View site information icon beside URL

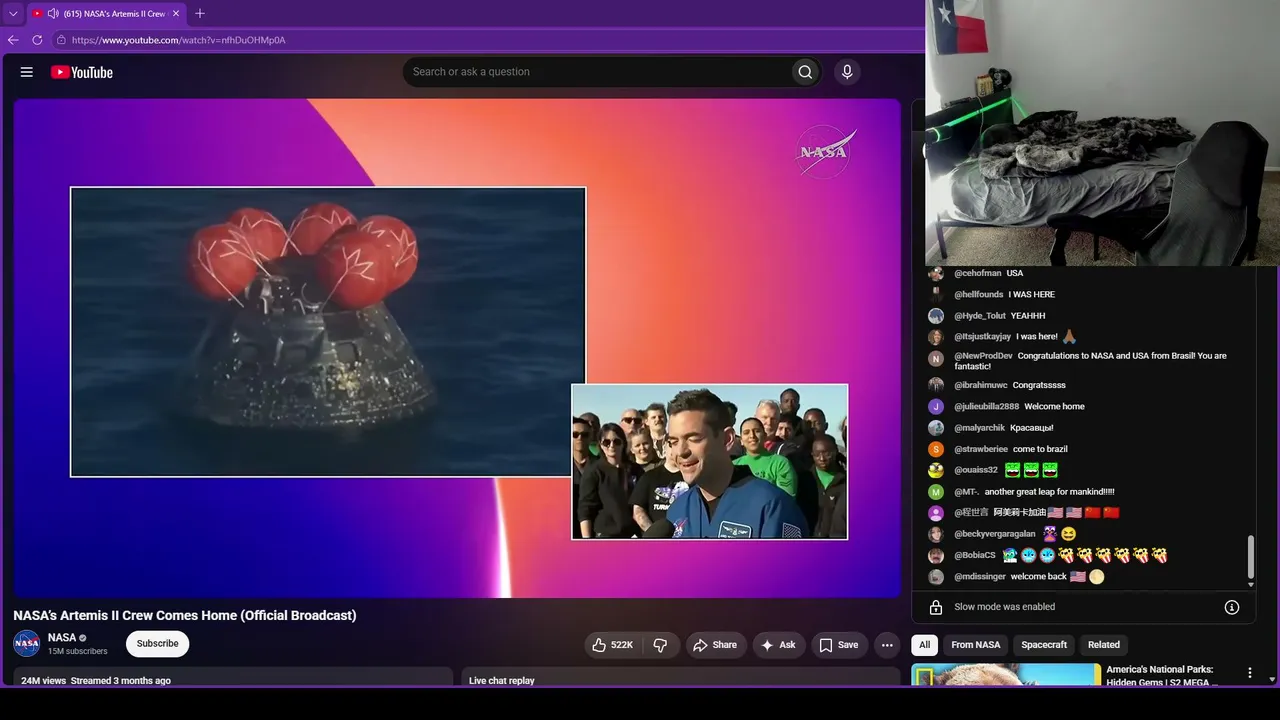coord(61,40)
